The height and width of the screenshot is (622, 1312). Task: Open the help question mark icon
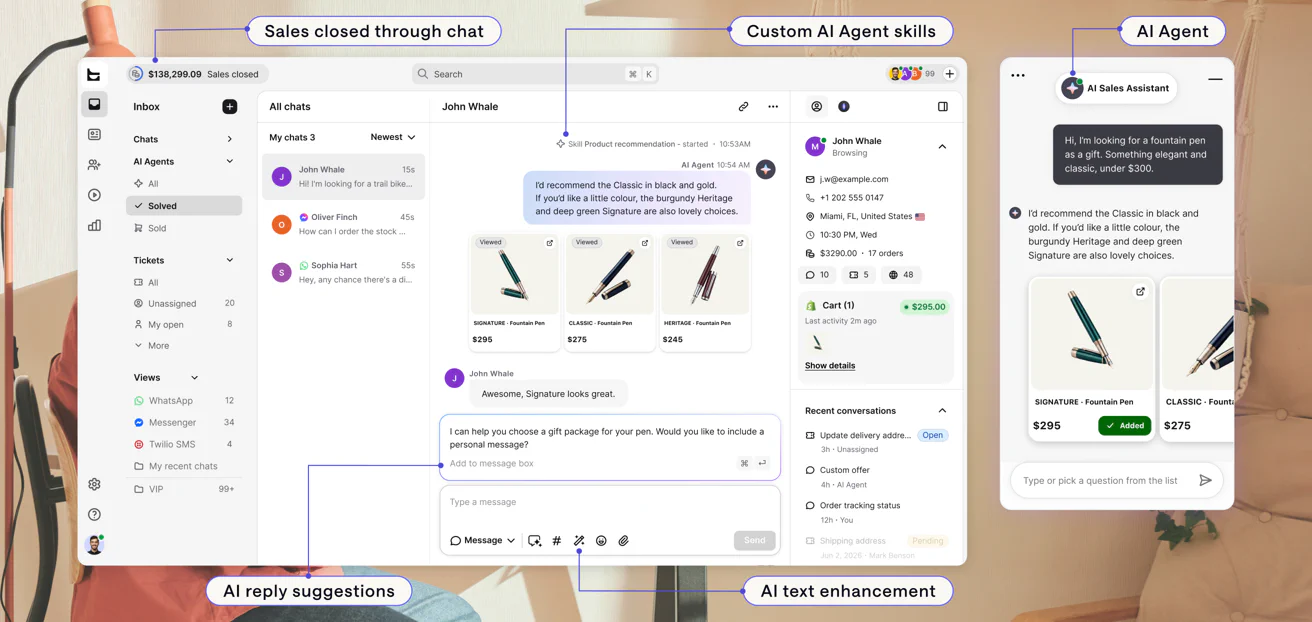tap(94, 514)
